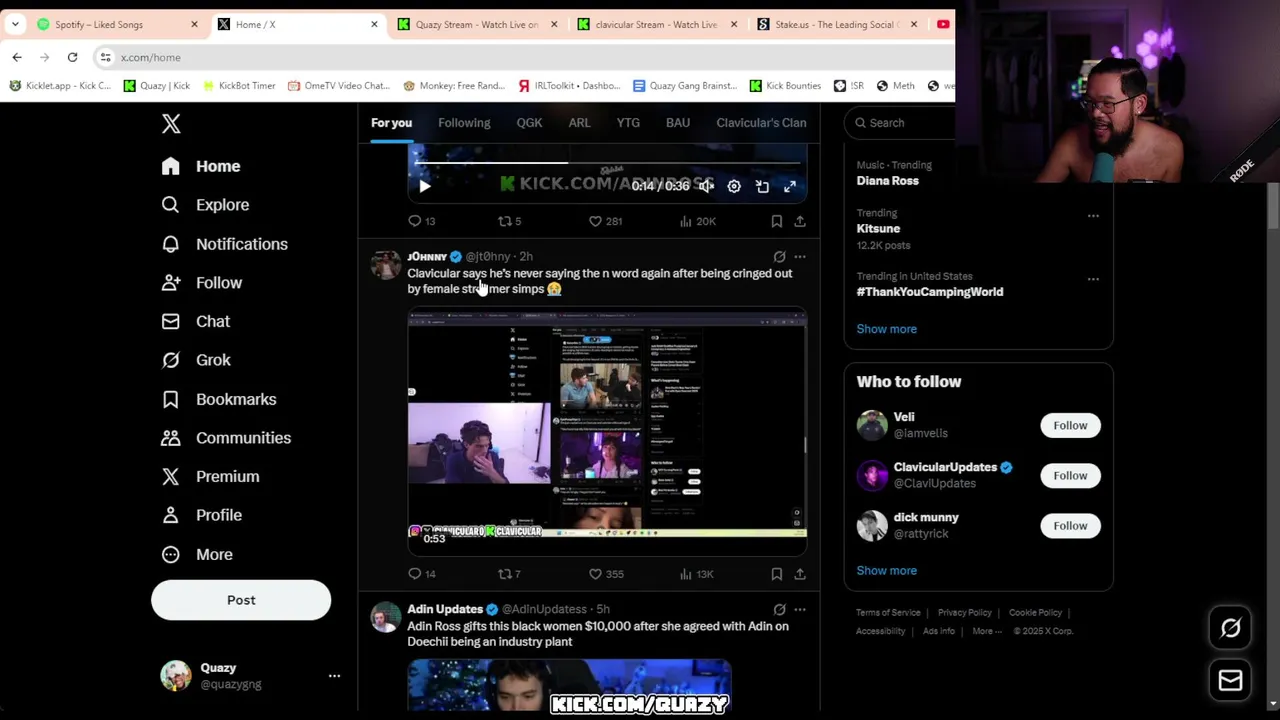The image size is (1280, 720).
Task: Open Grok floating button
Action: coord(1230,628)
